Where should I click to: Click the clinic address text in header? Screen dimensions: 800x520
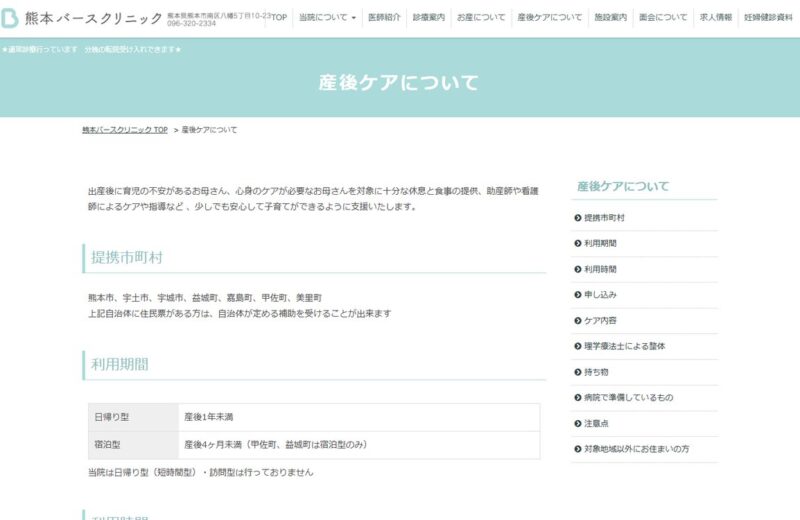(x=219, y=16)
